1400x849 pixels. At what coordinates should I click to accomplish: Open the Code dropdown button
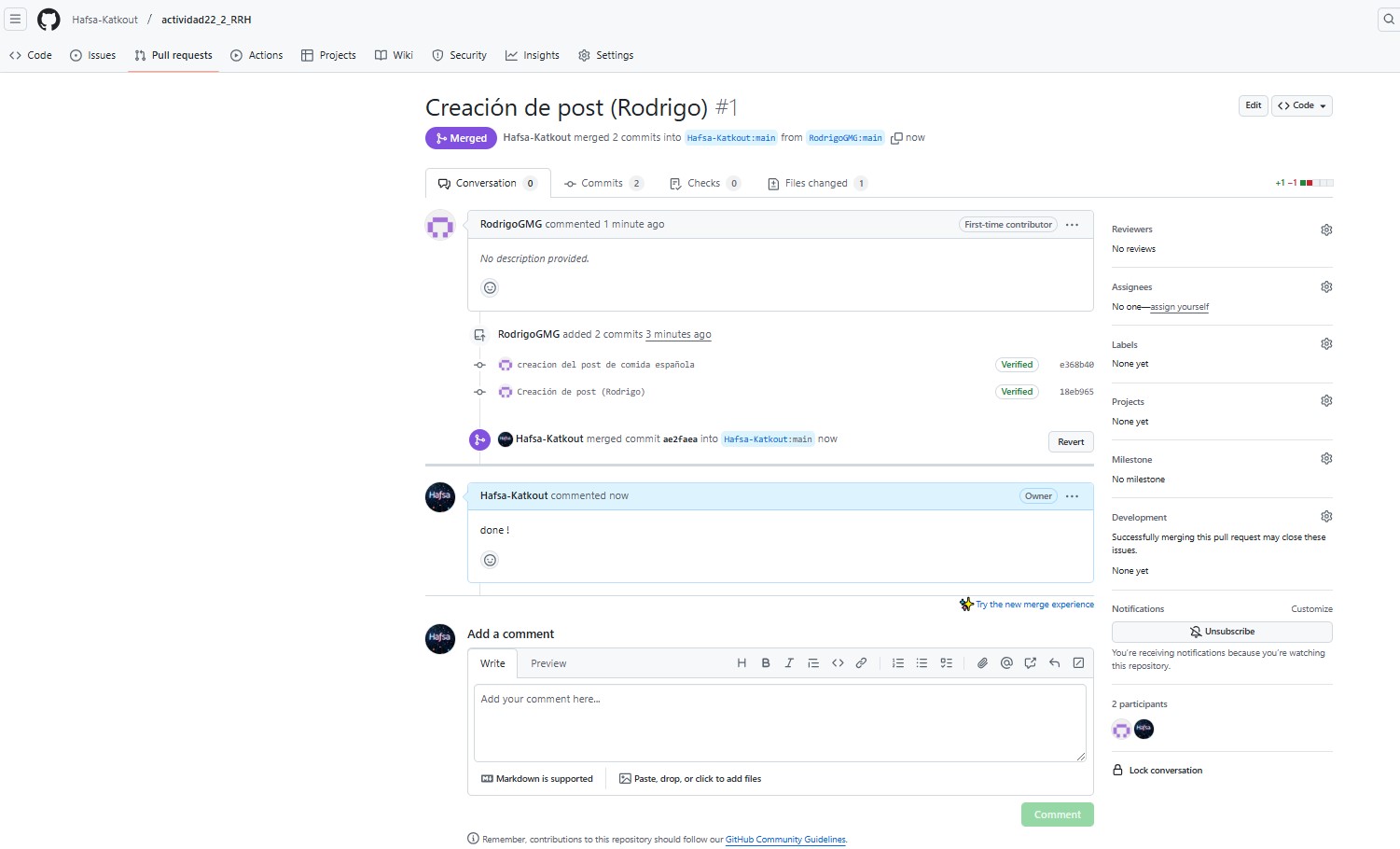point(1302,105)
